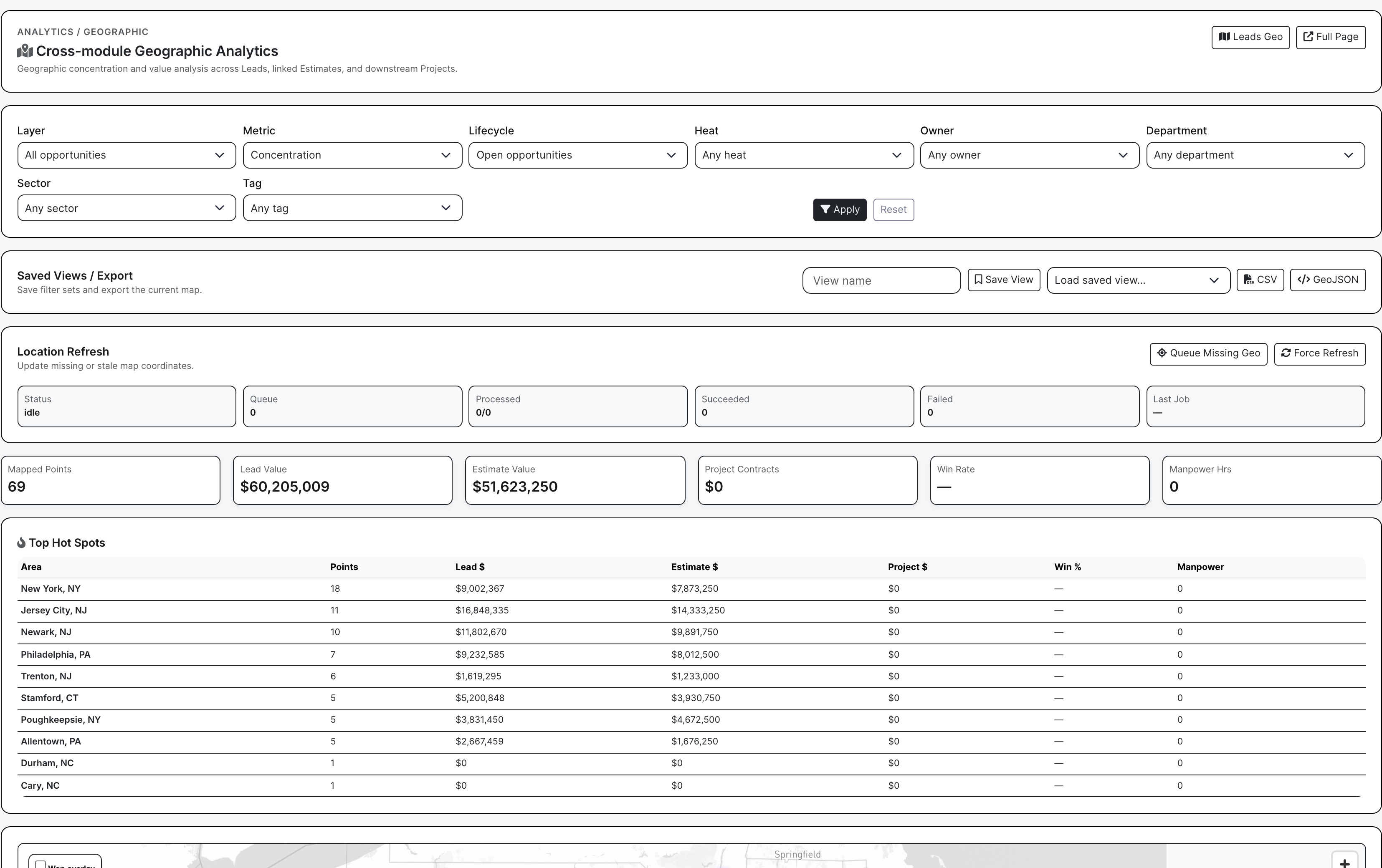
Task: Click the Points column header
Action: pyautogui.click(x=344, y=567)
